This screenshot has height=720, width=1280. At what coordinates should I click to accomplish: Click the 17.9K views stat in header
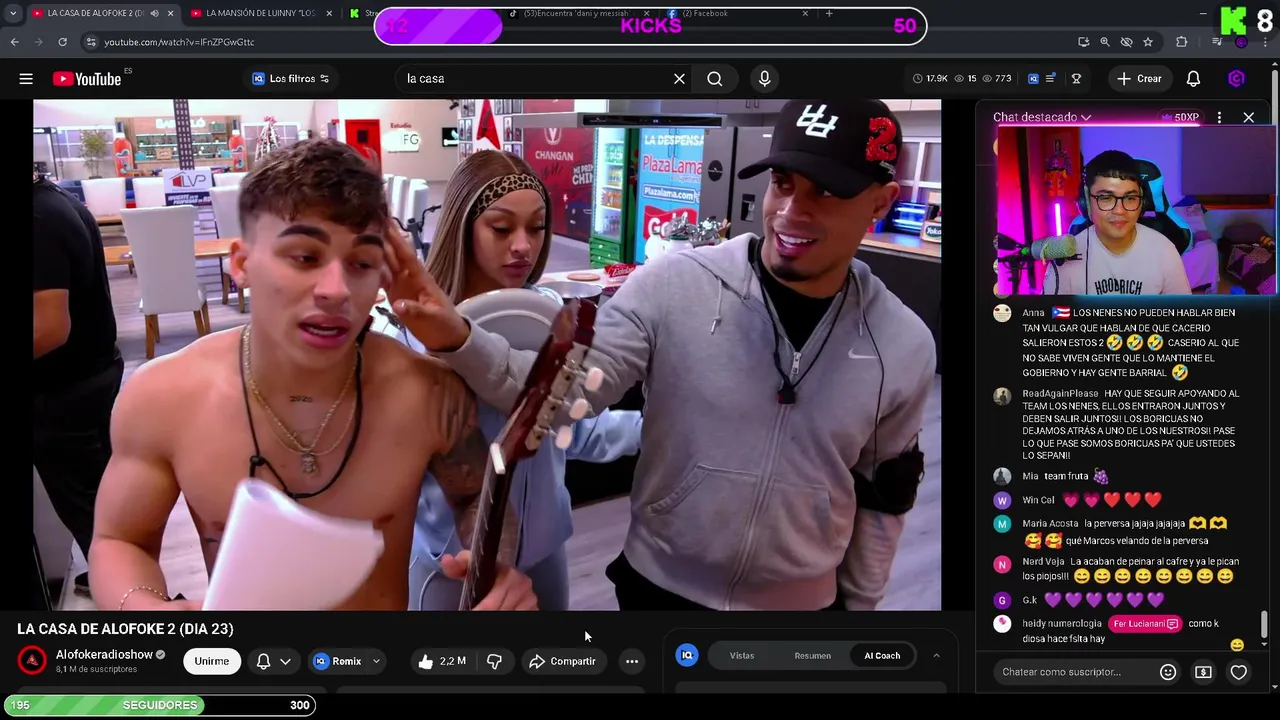(x=930, y=79)
